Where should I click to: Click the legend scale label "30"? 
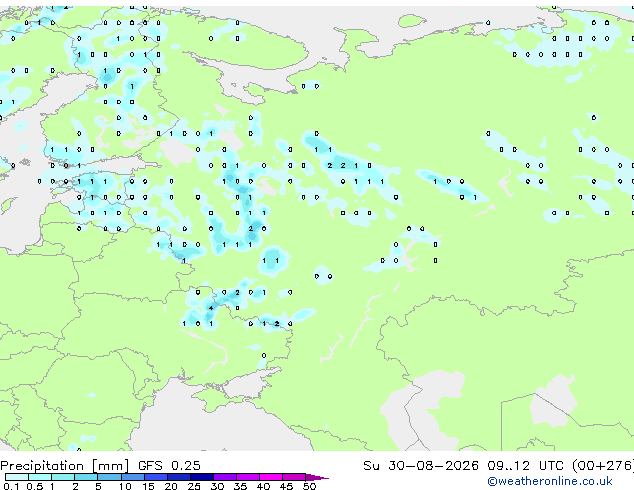pyautogui.click(x=217, y=486)
